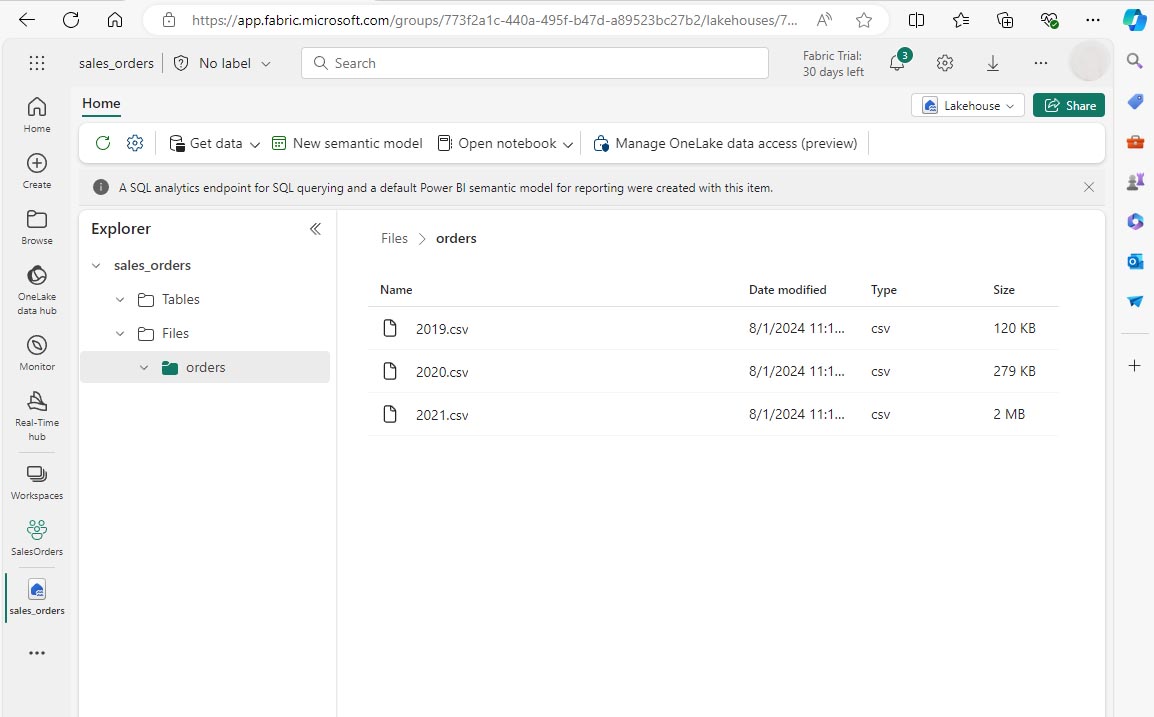This screenshot has width=1154, height=717.
Task: Dismiss the SQL analytics endpoint info banner
Action: 1089,187
